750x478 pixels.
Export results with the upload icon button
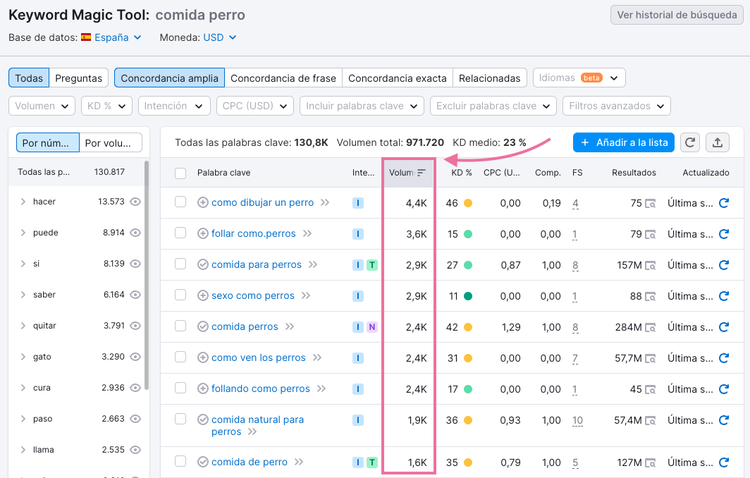[717, 143]
